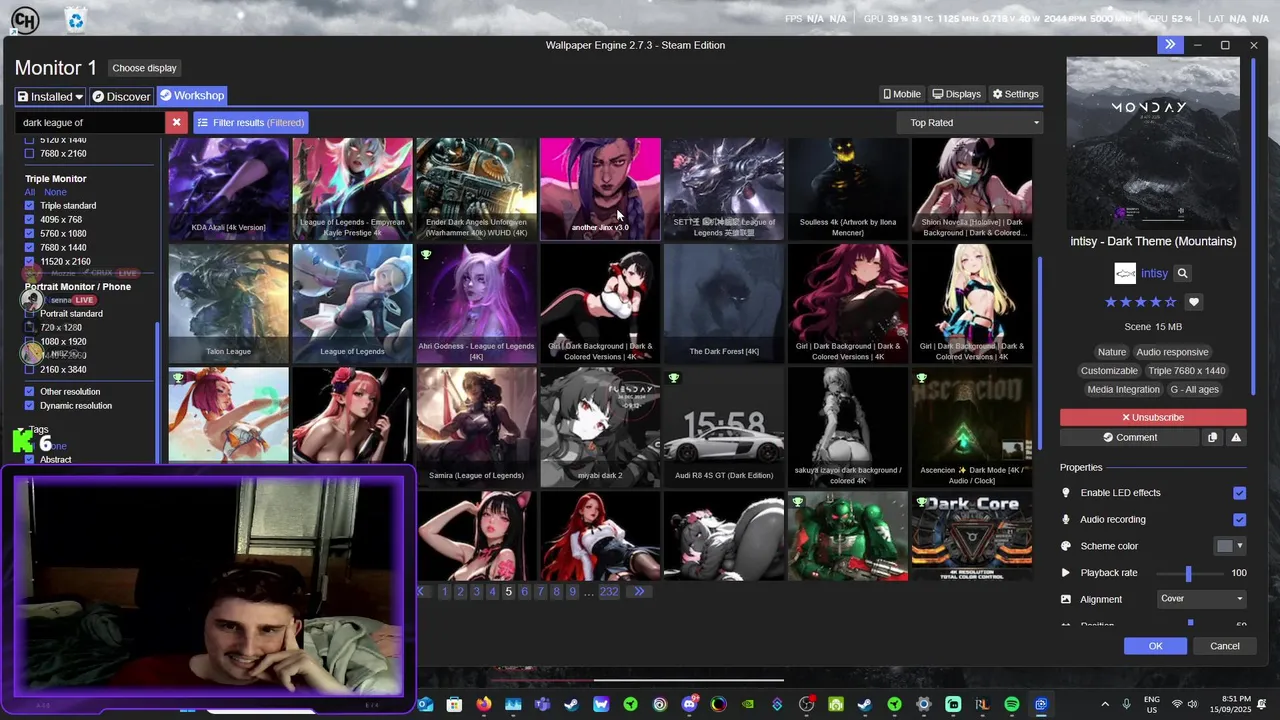
Task: Select the Audi R8 4S GT wallpaper
Action: point(724,427)
